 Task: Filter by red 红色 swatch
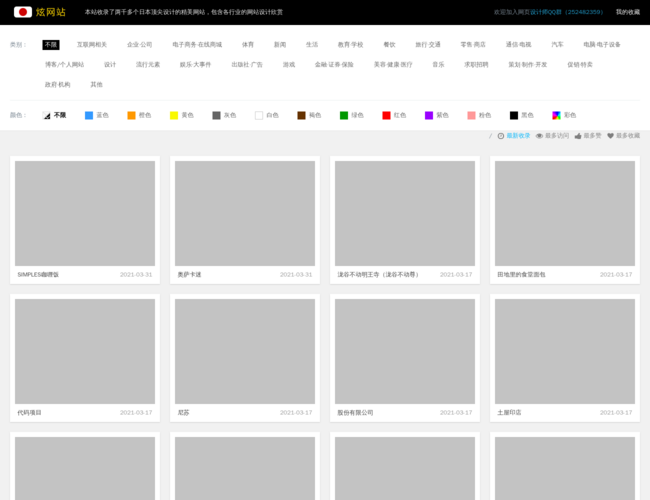click(x=386, y=116)
